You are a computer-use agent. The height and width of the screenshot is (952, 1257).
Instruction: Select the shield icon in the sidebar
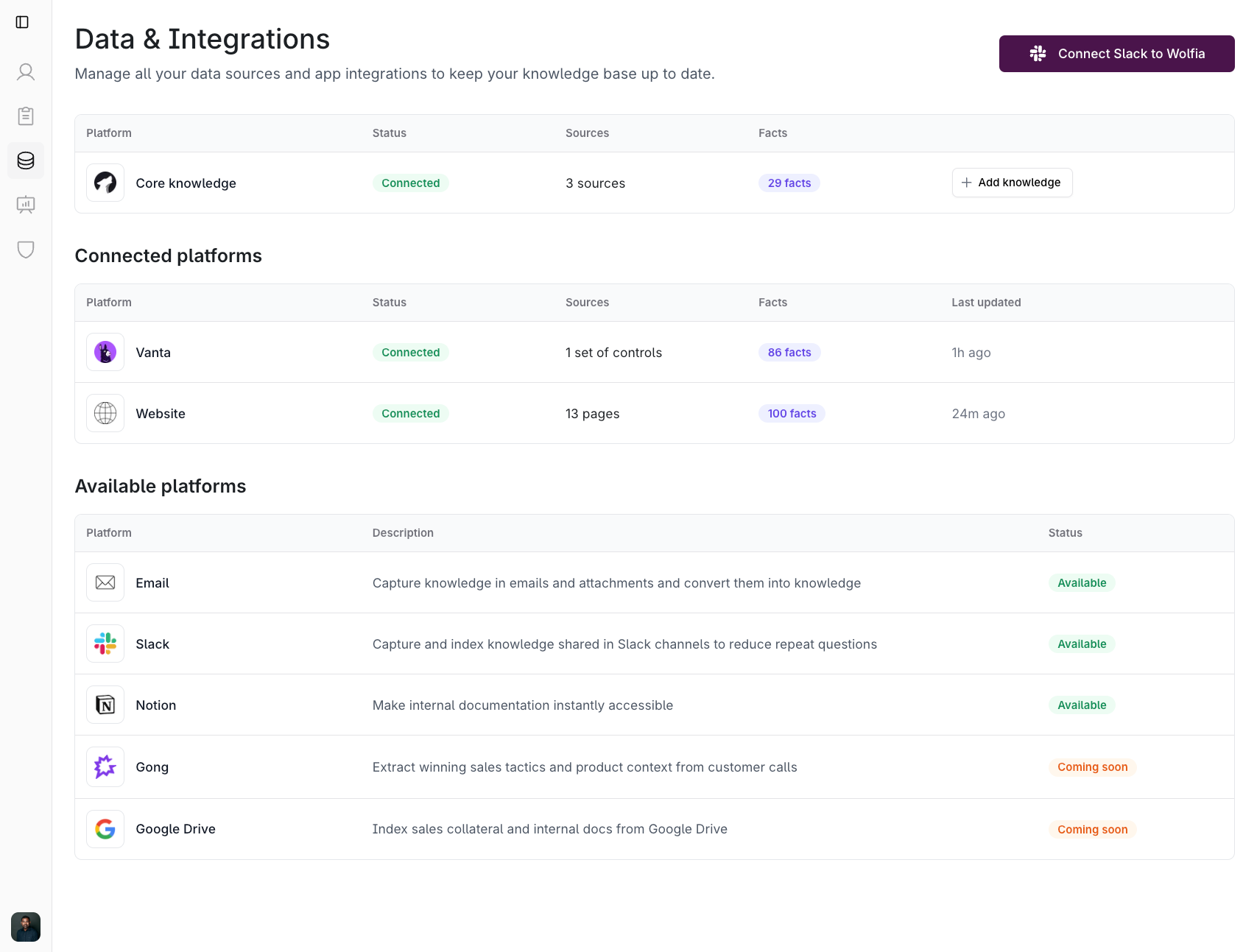pos(26,250)
